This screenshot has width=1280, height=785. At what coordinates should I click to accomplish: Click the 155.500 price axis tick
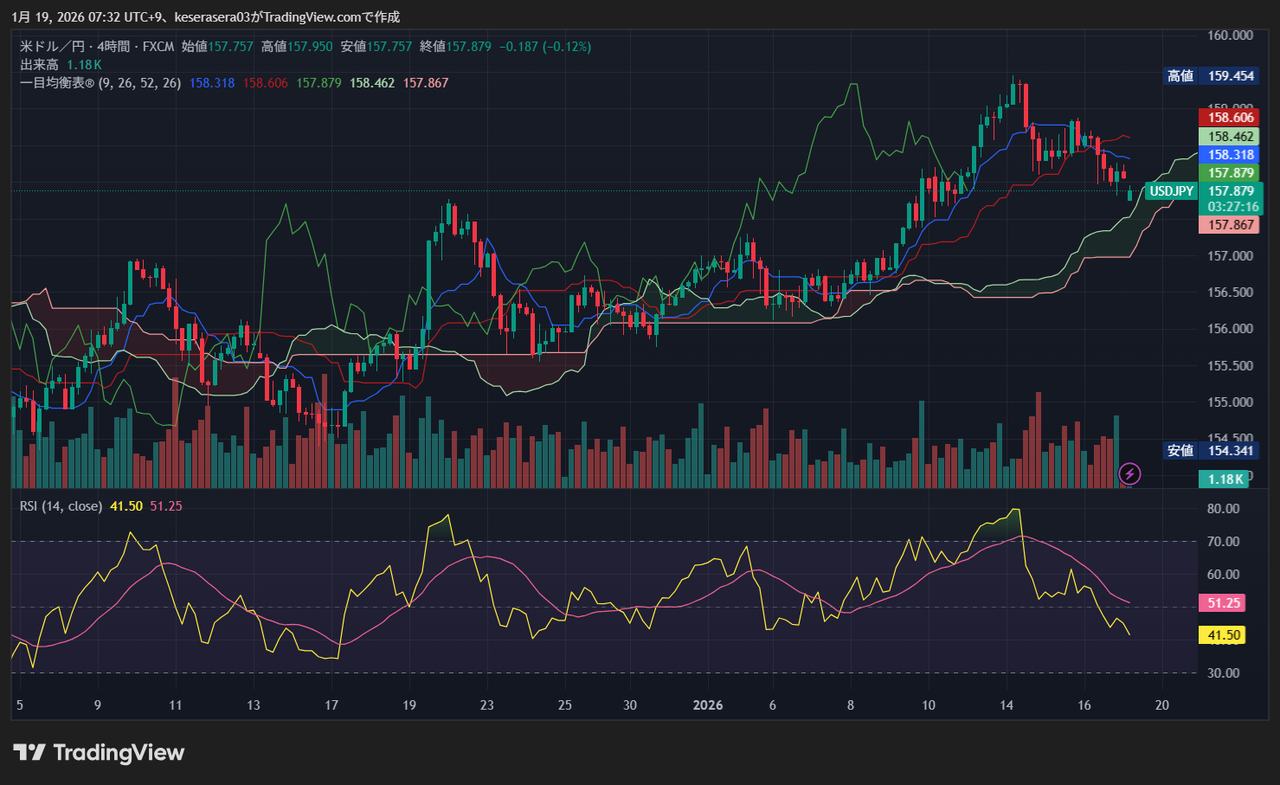click(1230, 366)
